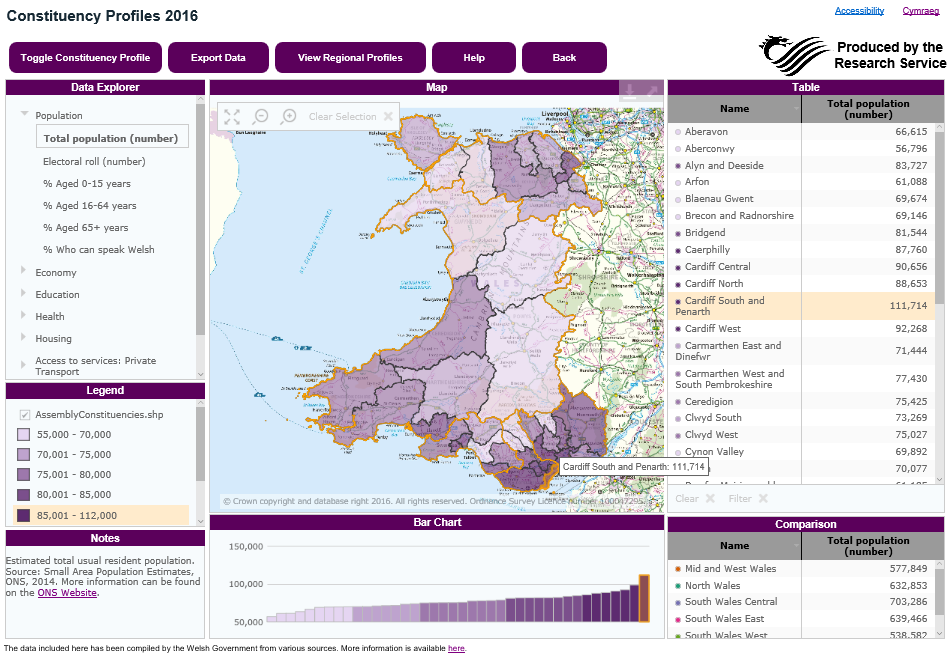Click the Help button
The width and height of the screenshot is (950, 658).
473,57
